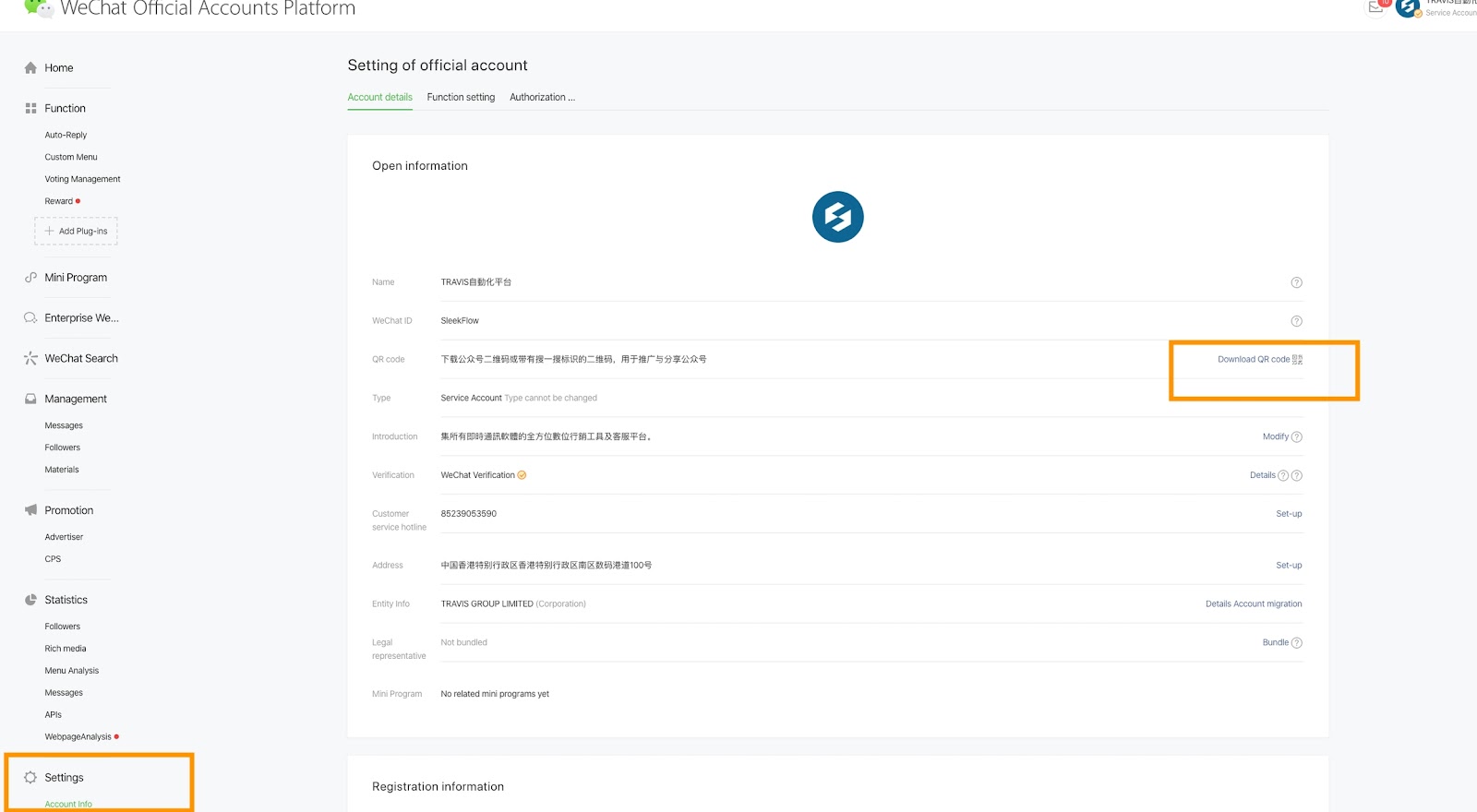
Task: Open Rich media statistics
Action: (x=66, y=649)
